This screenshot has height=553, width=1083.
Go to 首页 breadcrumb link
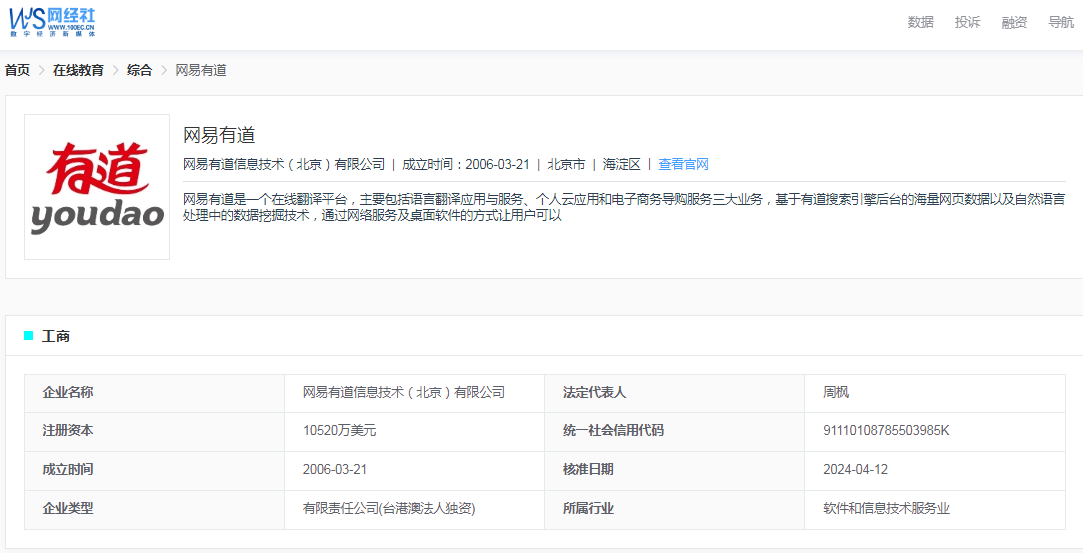[x=17, y=70]
